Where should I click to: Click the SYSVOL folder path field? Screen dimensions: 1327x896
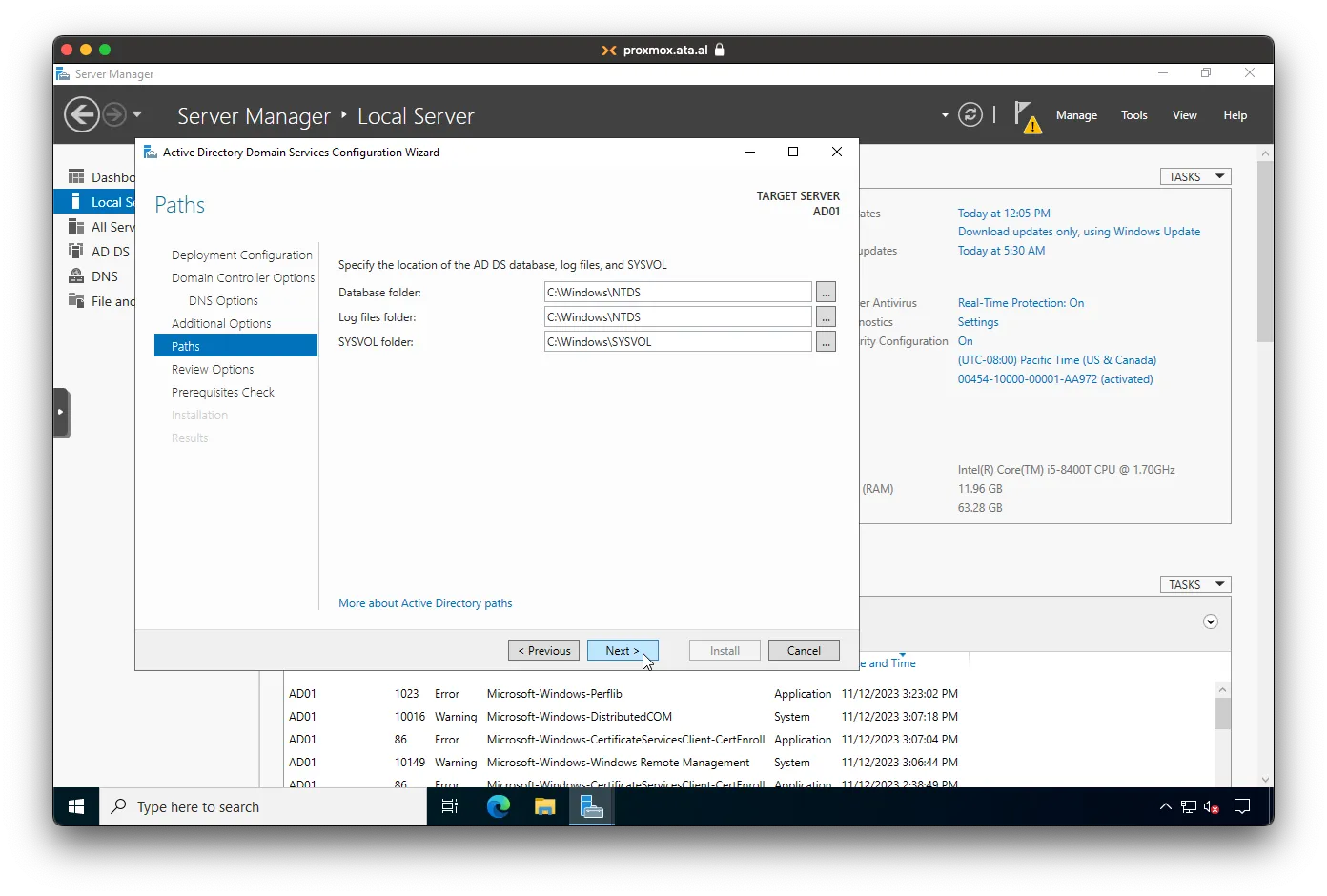678,342
